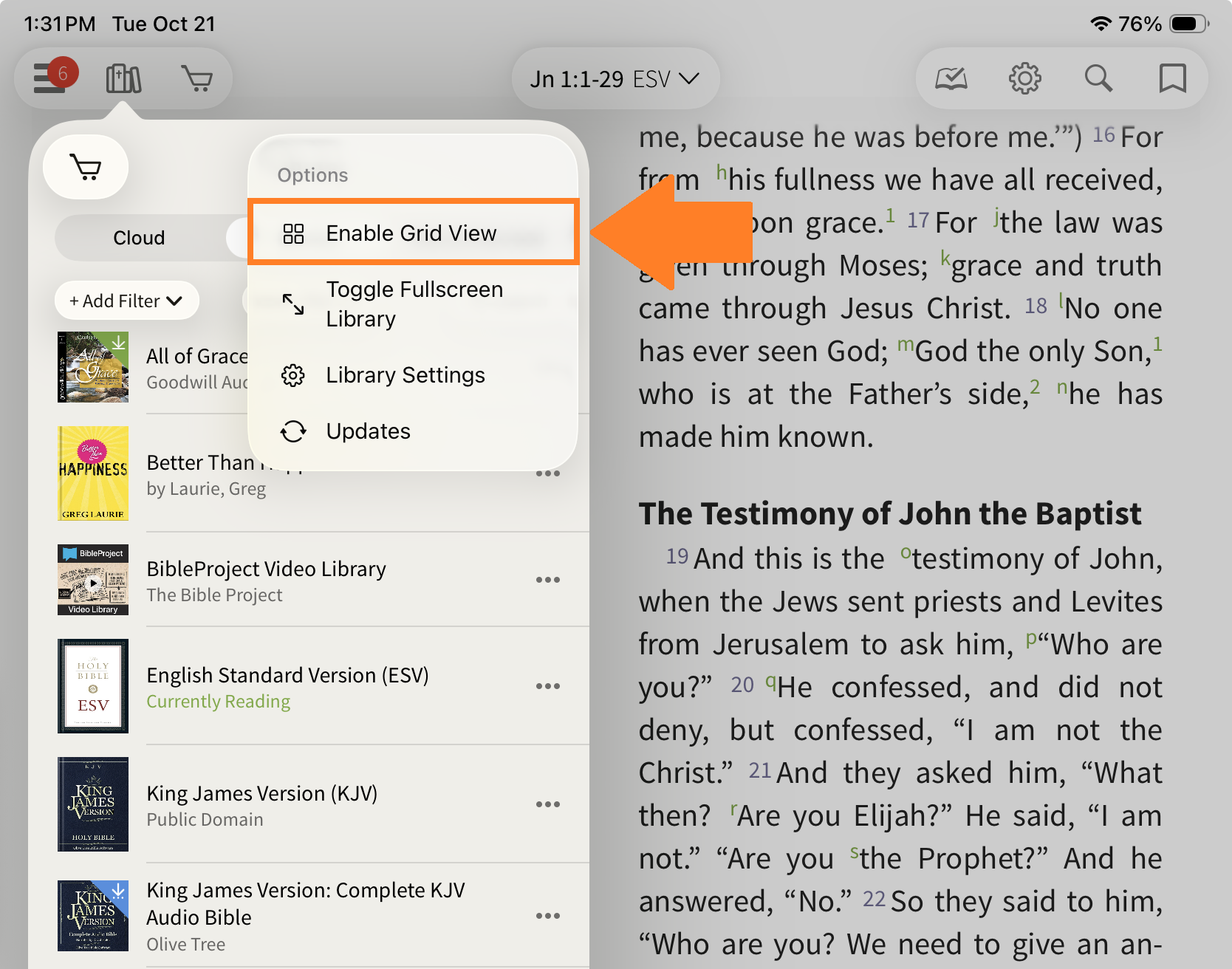This screenshot has height=969, width=1232.
Task: Open the store cart in top toolbar
Action: pyautogui.click(x=197, y=78)
